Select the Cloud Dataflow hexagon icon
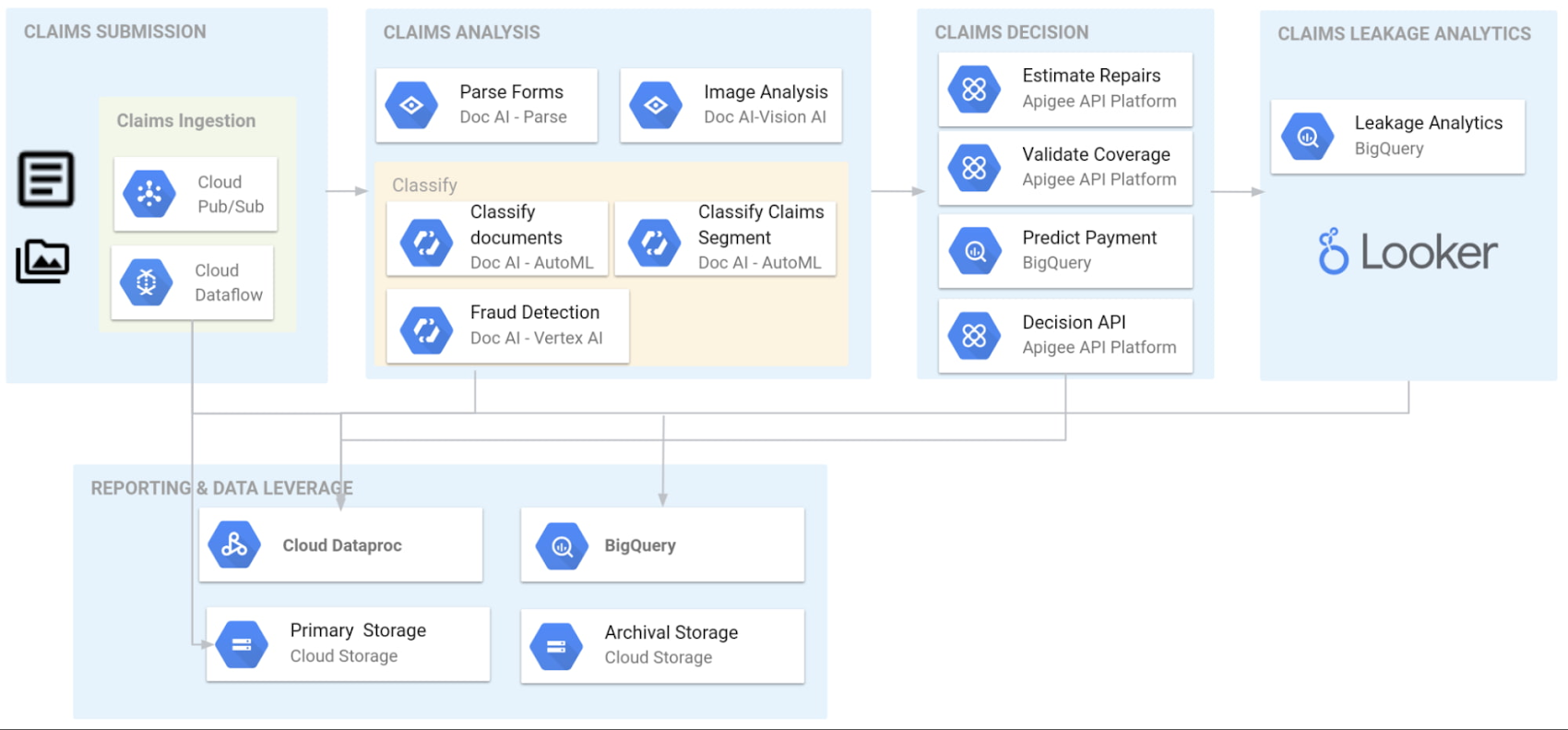 point(147,282)
